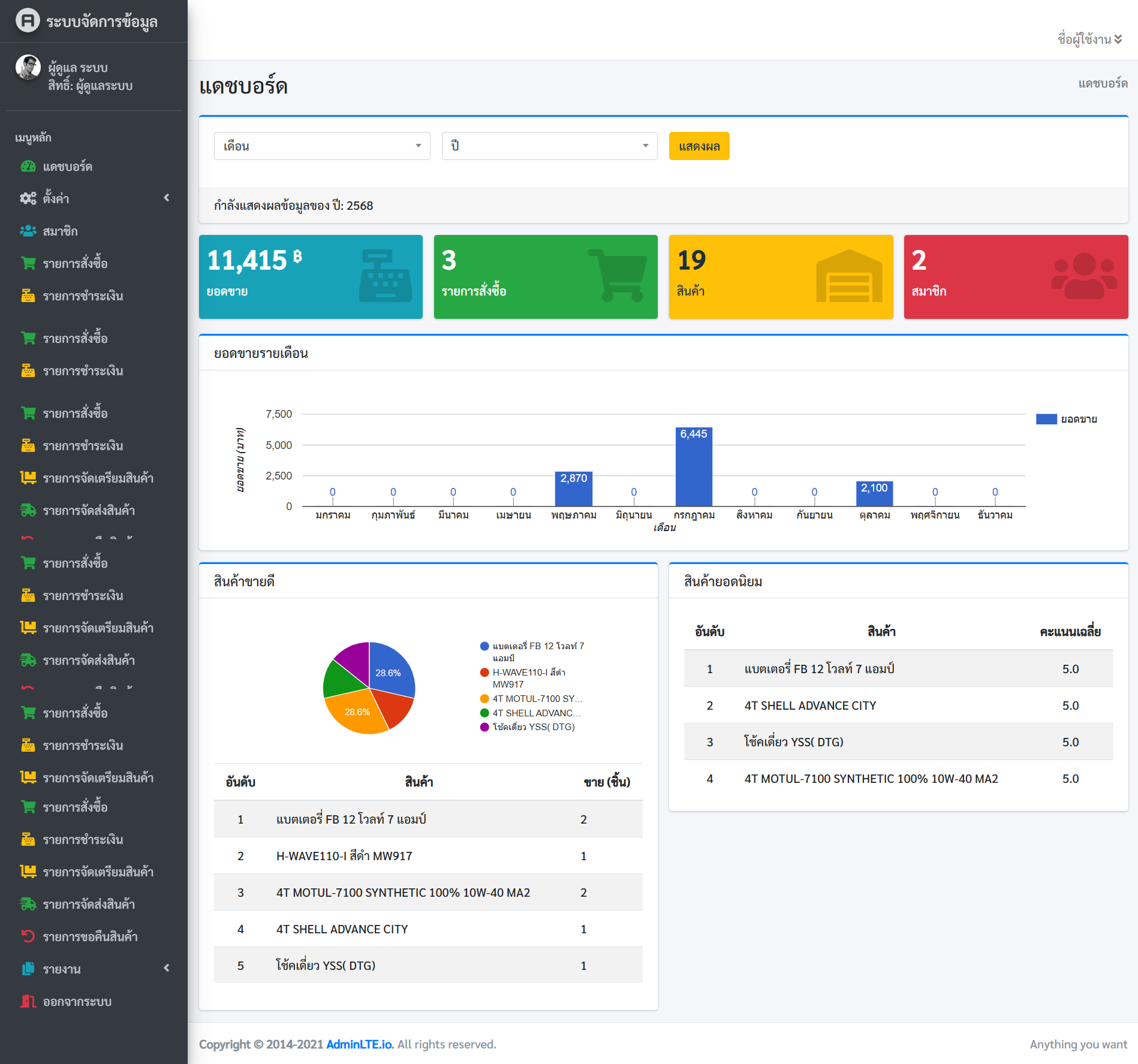Open the รายการขอคืนสินค้า menu item

tap(90, 936)
